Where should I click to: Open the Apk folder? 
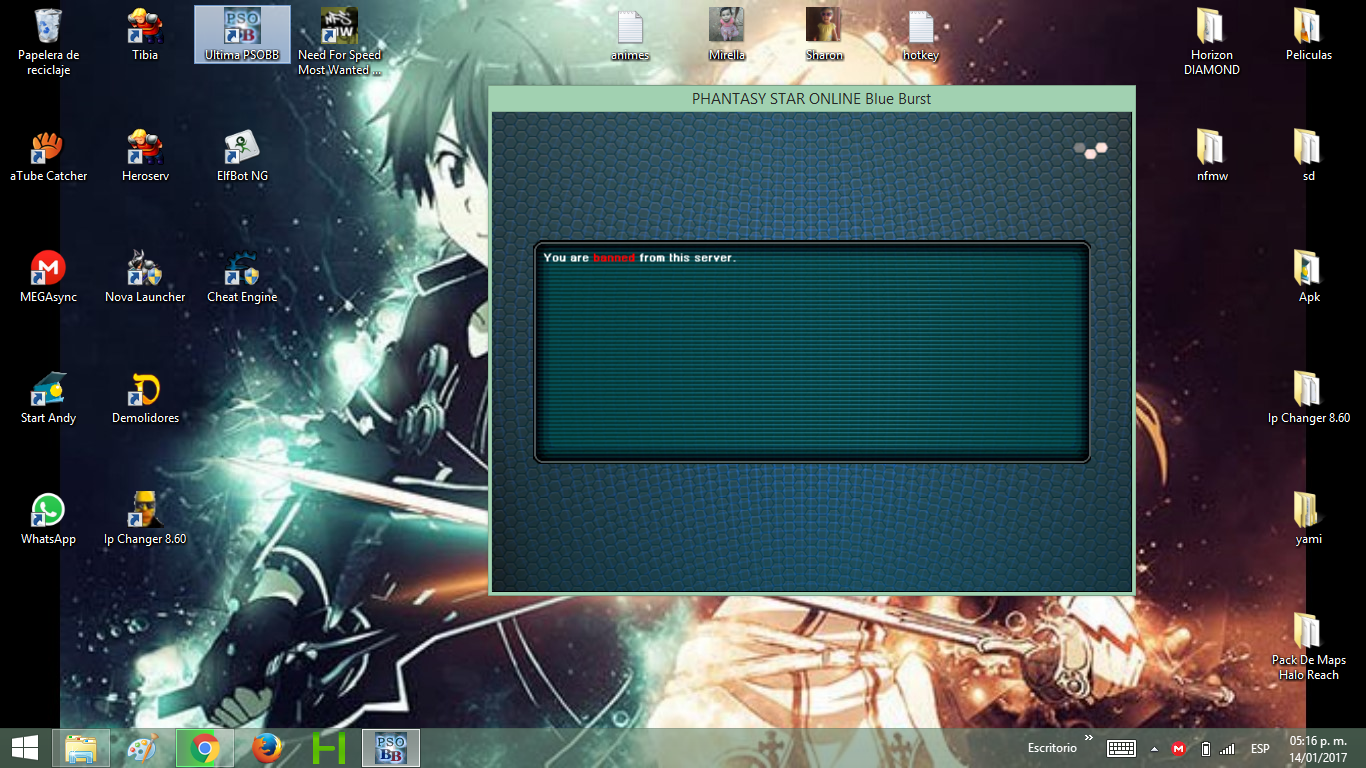point(1308,277)
